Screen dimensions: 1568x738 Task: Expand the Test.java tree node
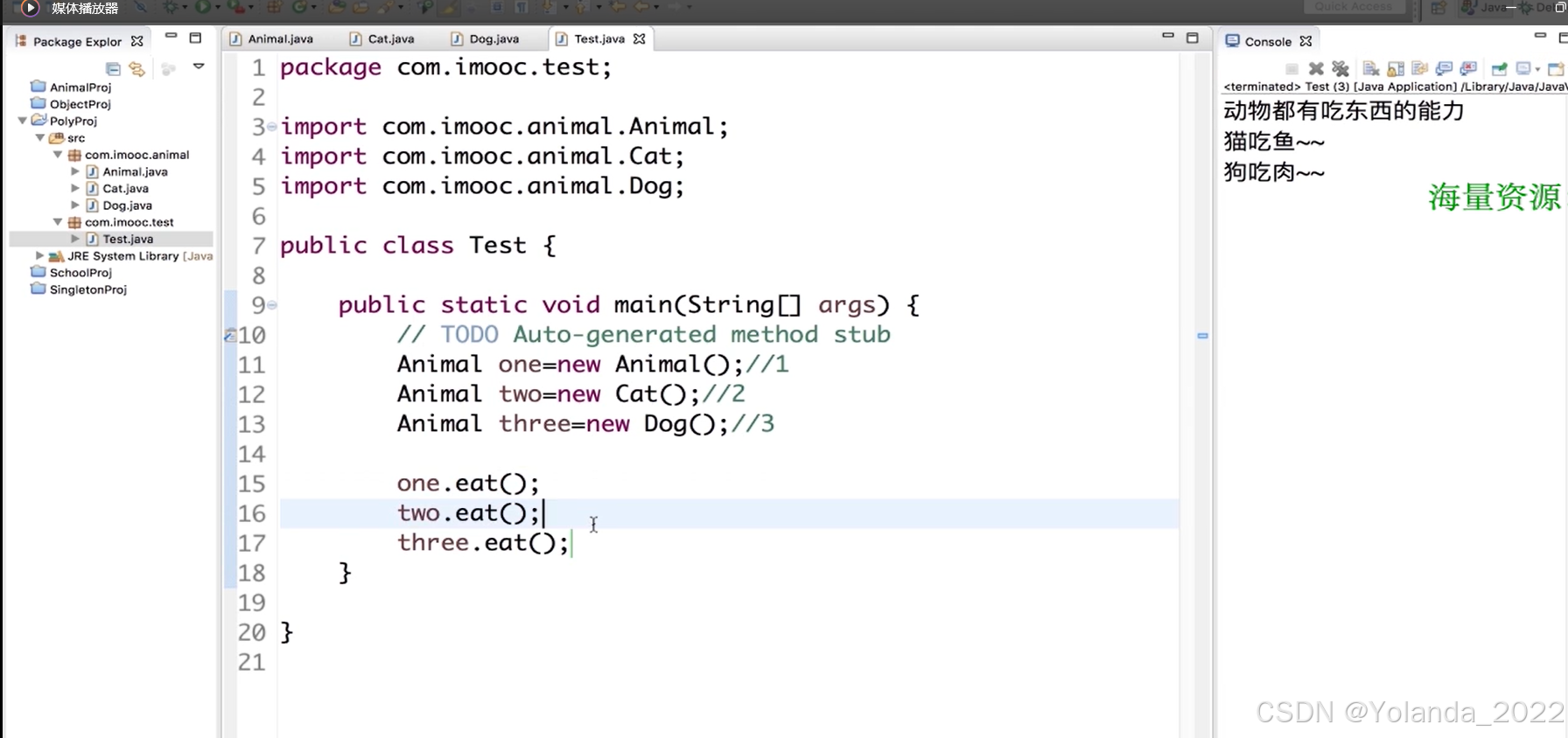(x=75, y=239)
